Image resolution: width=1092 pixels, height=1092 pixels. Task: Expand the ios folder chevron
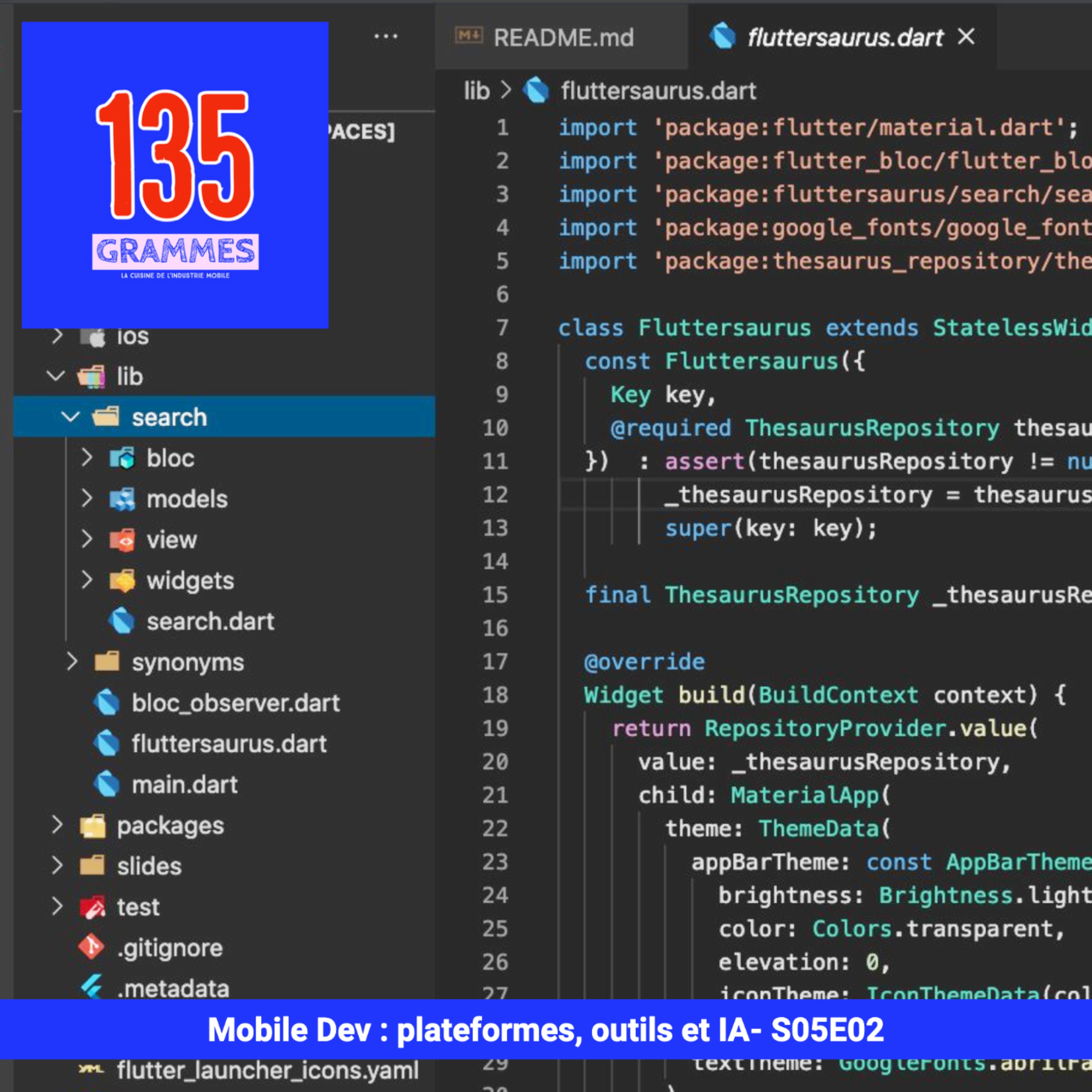coord(56,336)
